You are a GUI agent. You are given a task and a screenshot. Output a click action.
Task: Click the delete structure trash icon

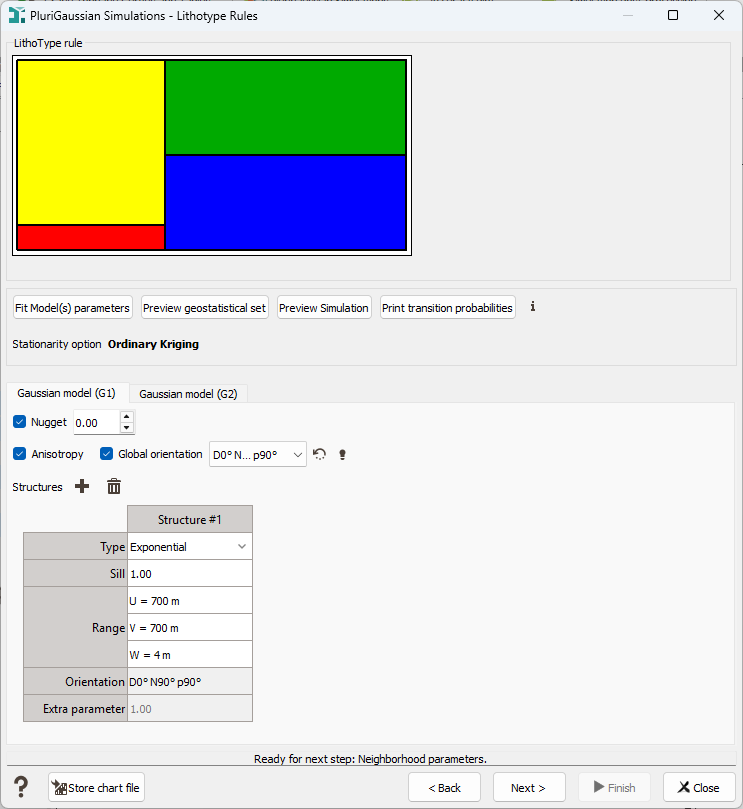coord(114,486)
